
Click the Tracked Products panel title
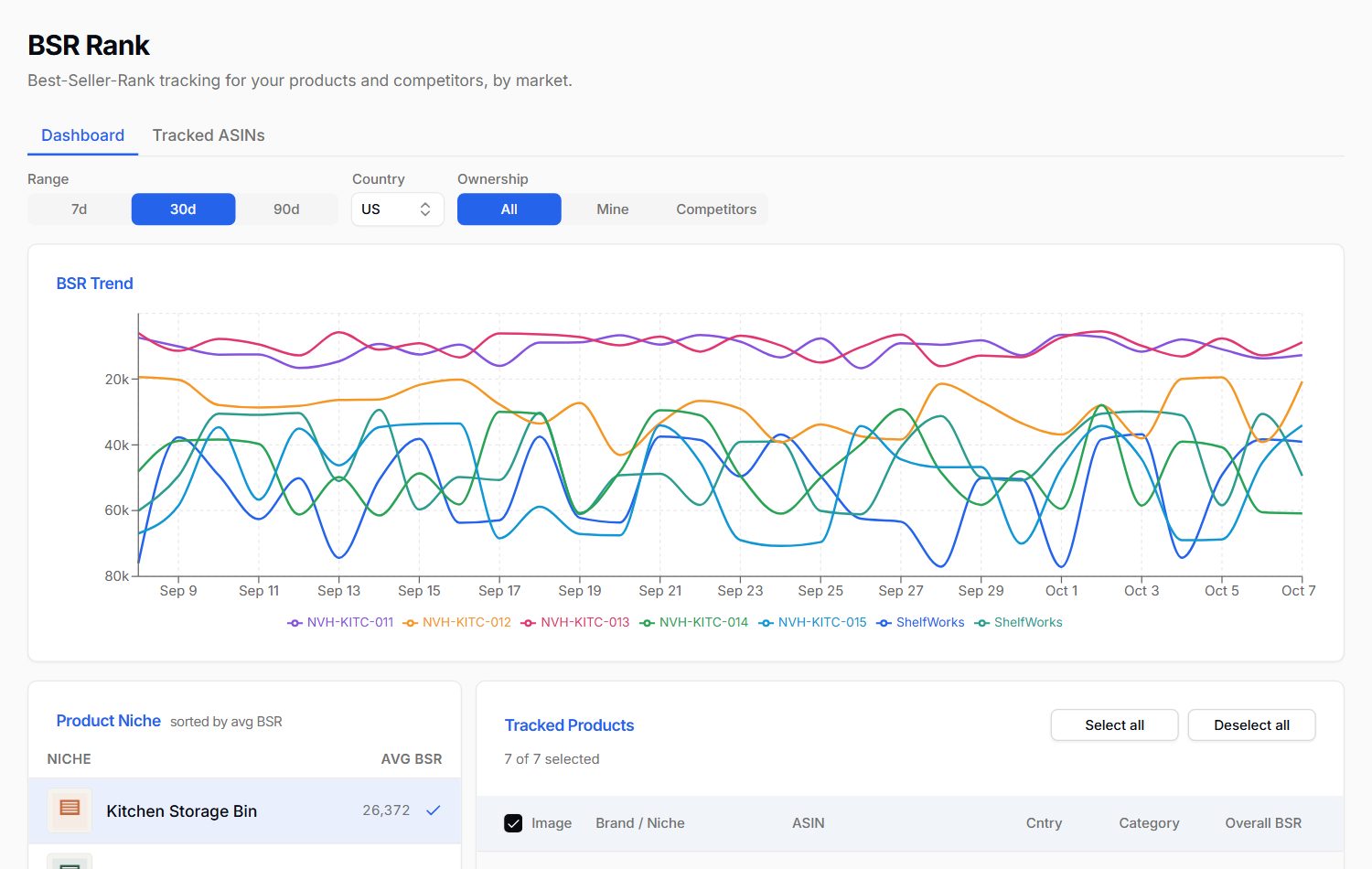click(569, 725)
